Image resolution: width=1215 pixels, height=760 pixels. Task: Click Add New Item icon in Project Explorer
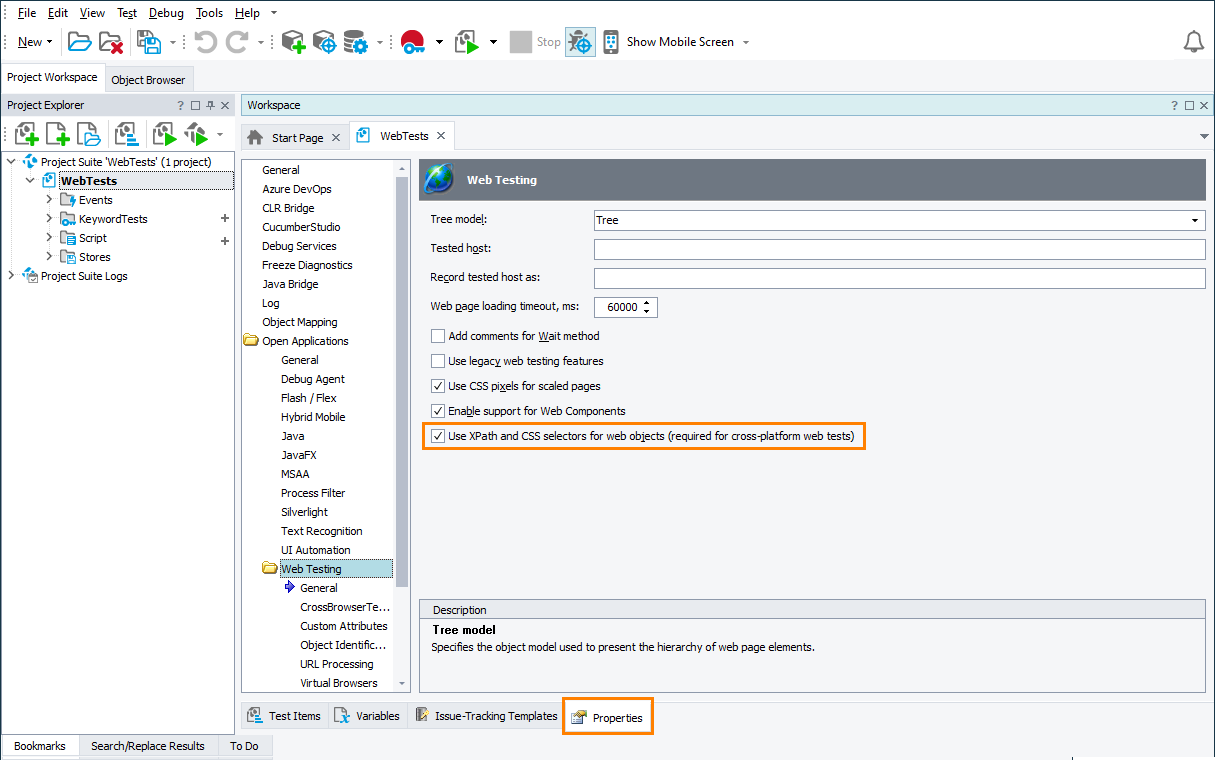tap(57, 134)
